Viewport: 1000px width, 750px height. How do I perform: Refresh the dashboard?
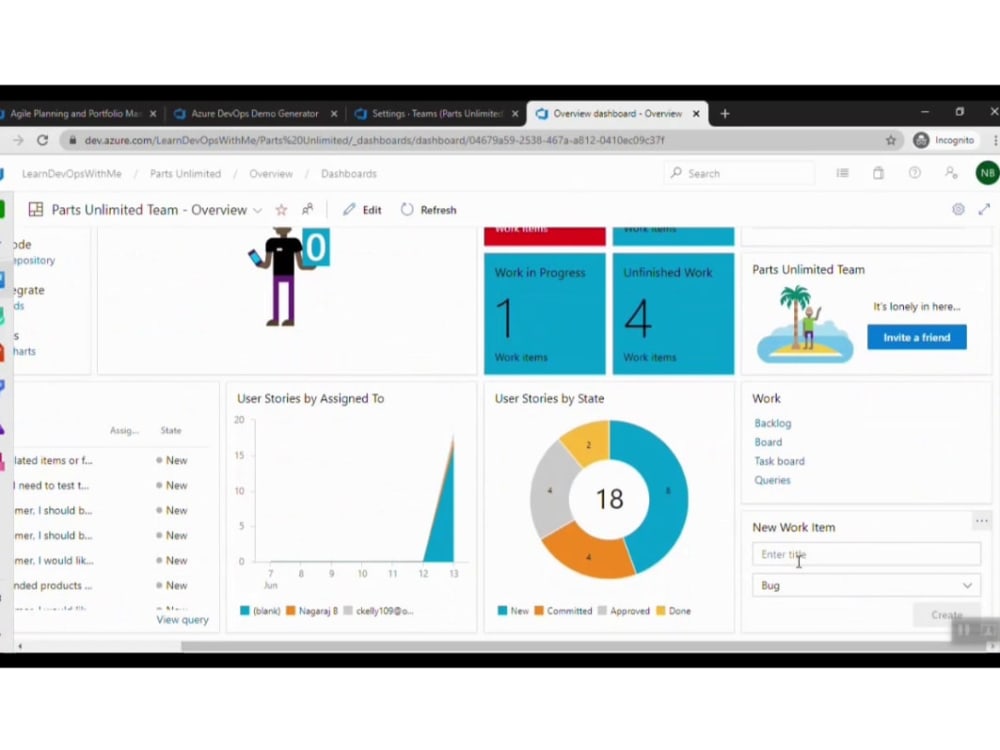[429, 210]
